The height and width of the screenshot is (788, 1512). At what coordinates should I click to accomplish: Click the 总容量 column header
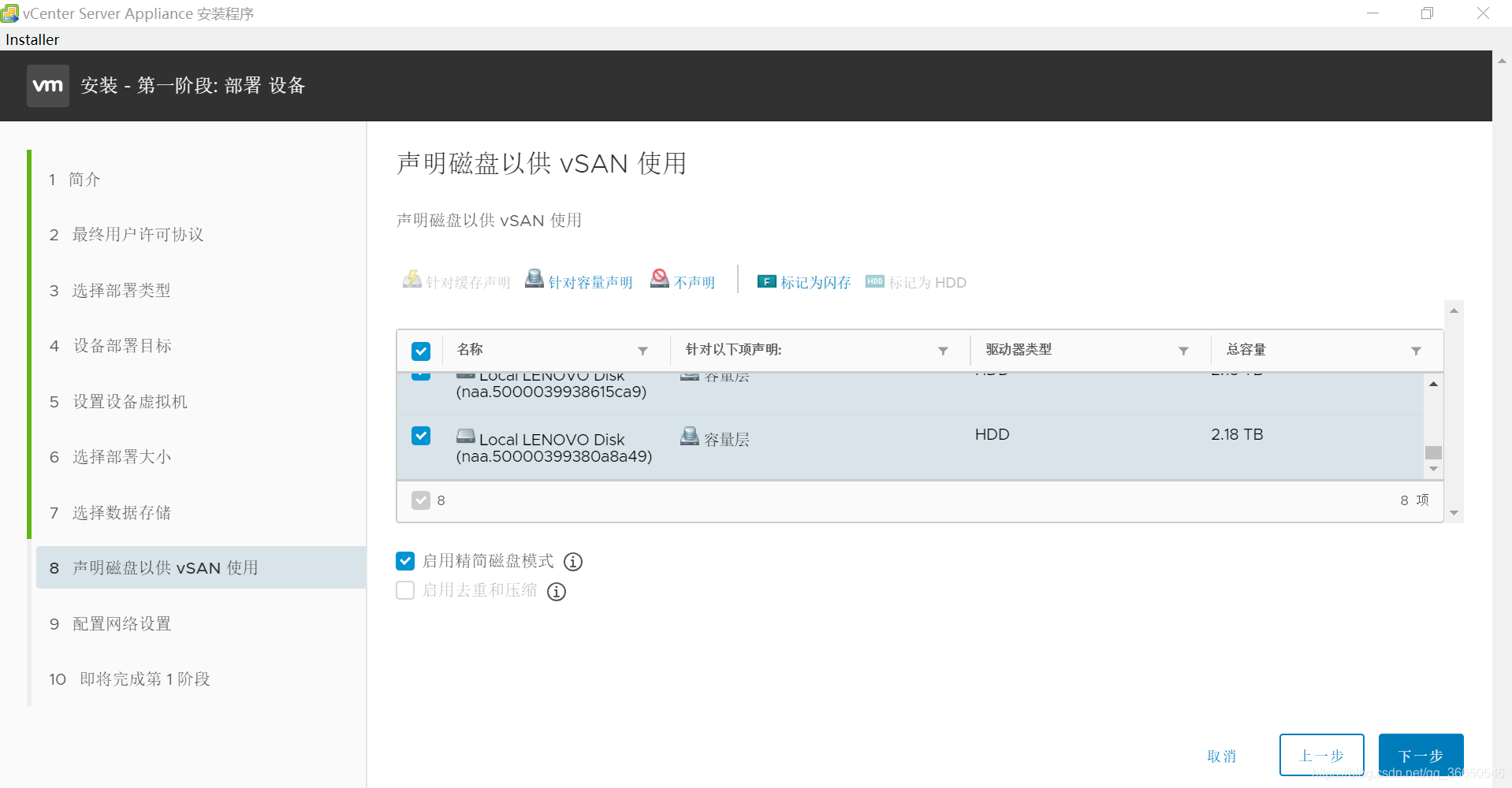coord(1246,349)
